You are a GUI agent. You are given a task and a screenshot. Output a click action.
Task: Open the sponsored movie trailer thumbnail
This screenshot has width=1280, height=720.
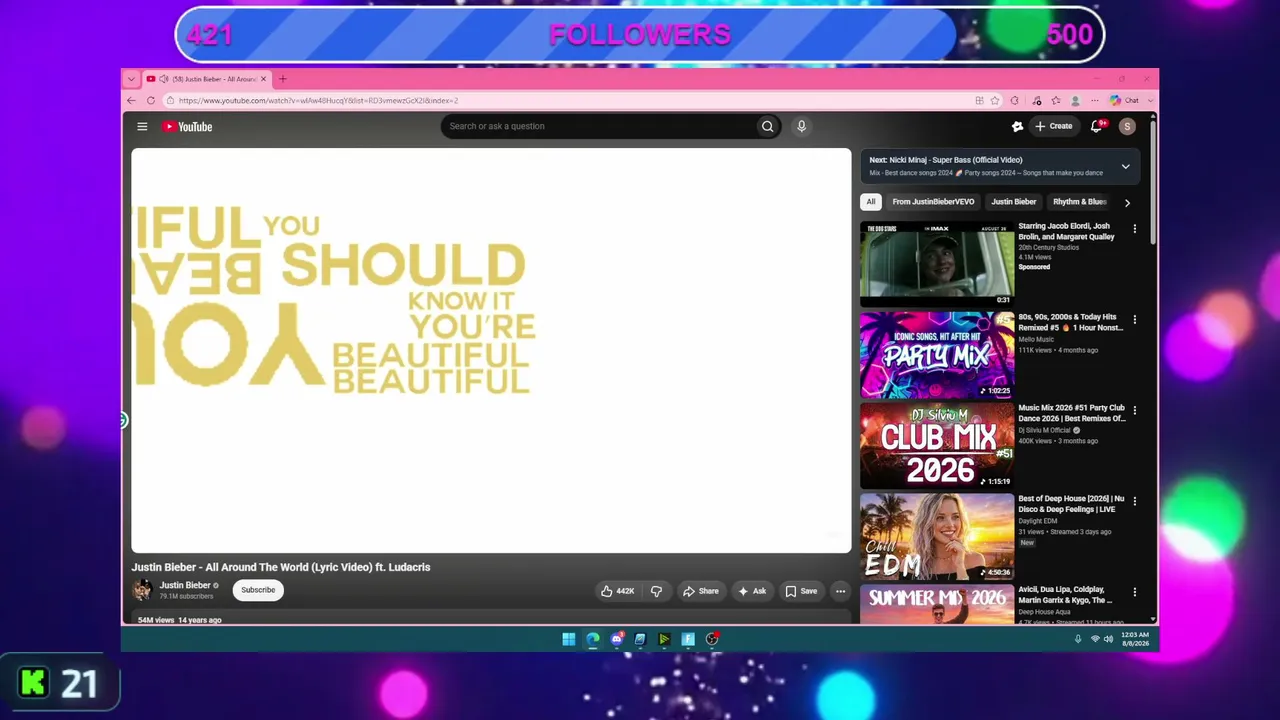click(937, 263)
